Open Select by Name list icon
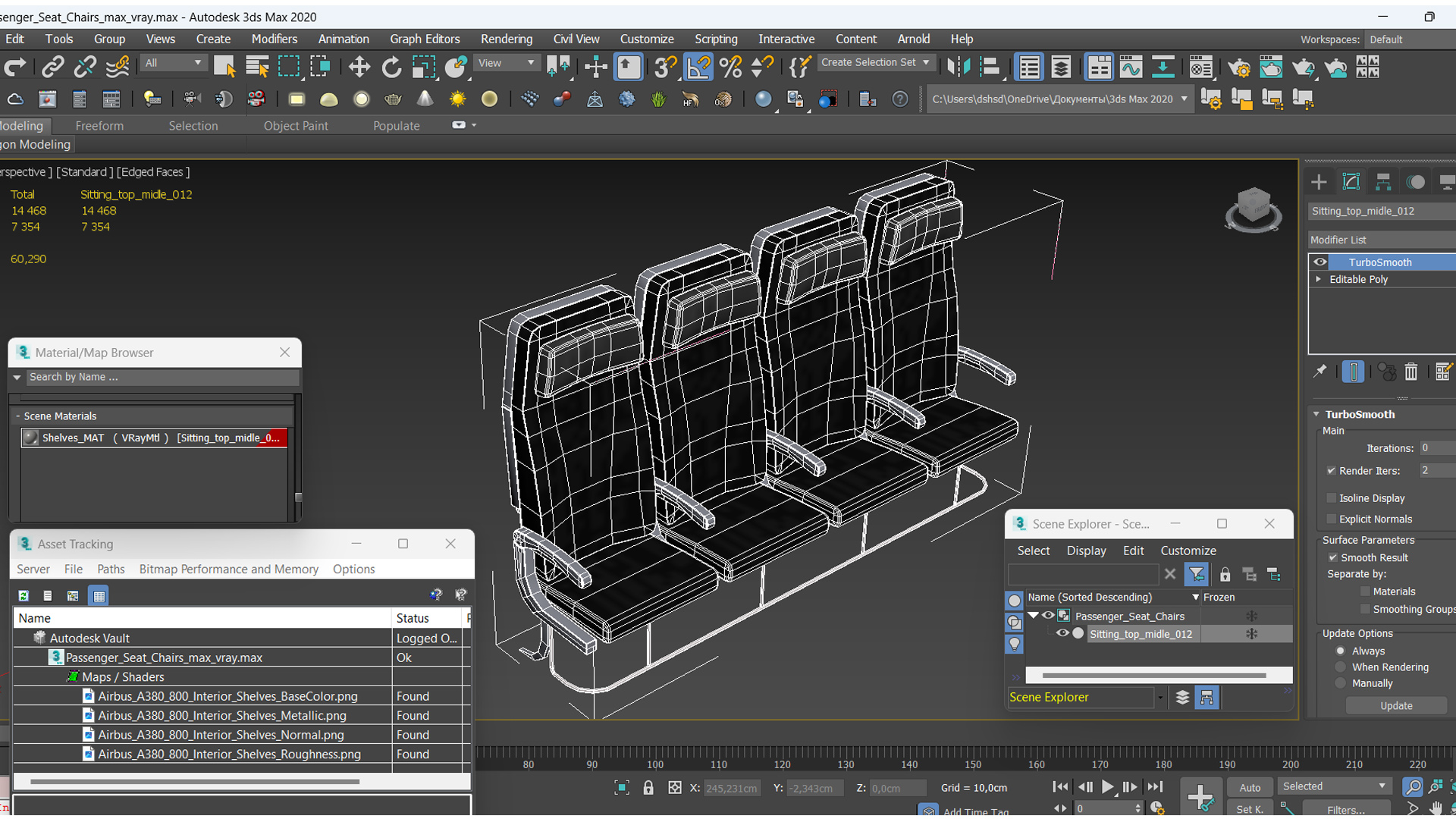 [x=257, y=67]
